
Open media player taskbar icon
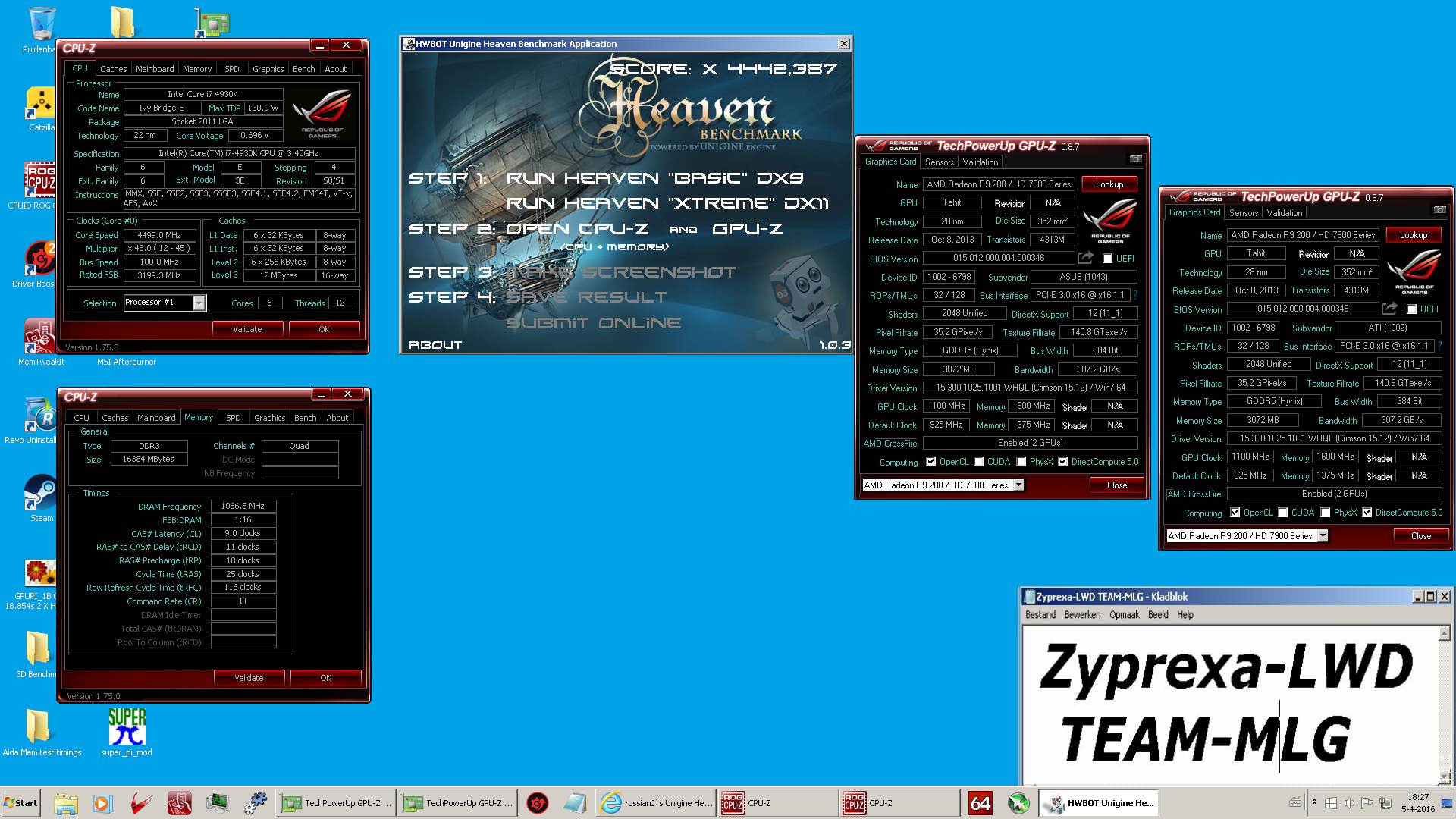103,803
